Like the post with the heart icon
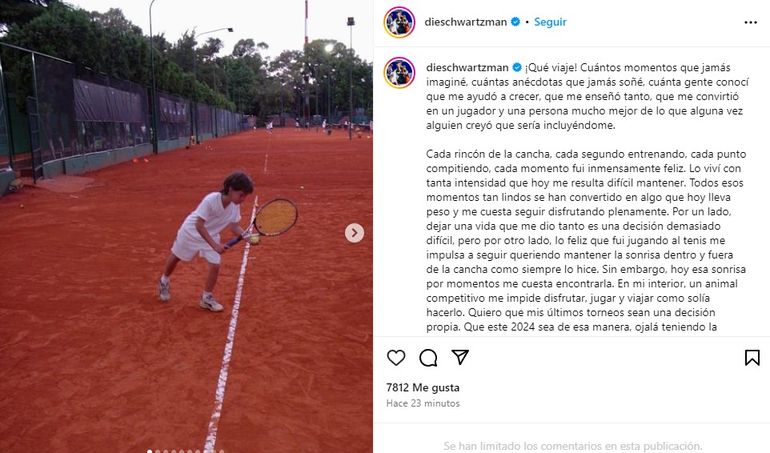Screen dimensions: 770x453 point(396,357)
